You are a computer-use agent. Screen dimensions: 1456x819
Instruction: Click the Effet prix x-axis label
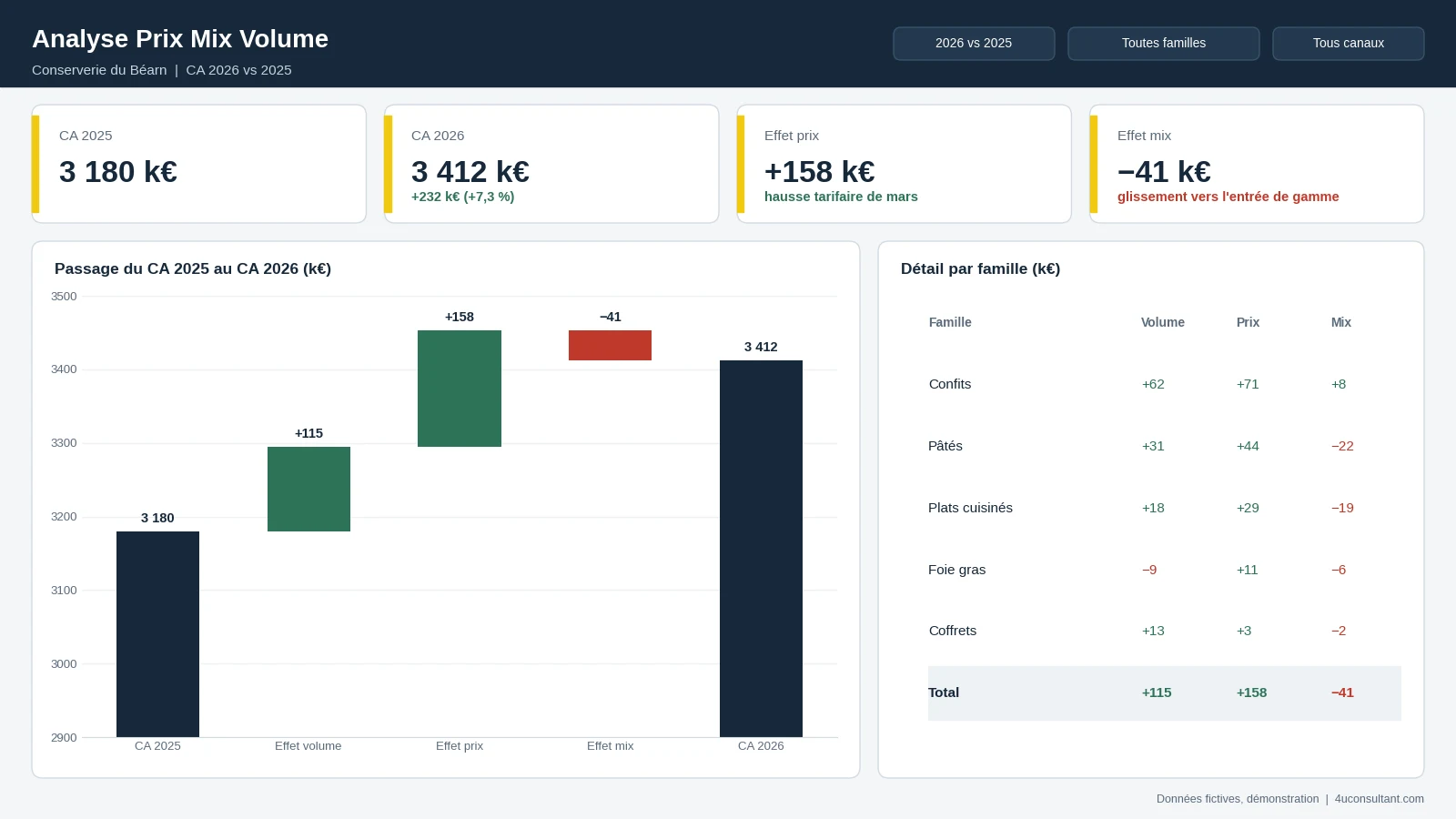[x=460, y=746]
